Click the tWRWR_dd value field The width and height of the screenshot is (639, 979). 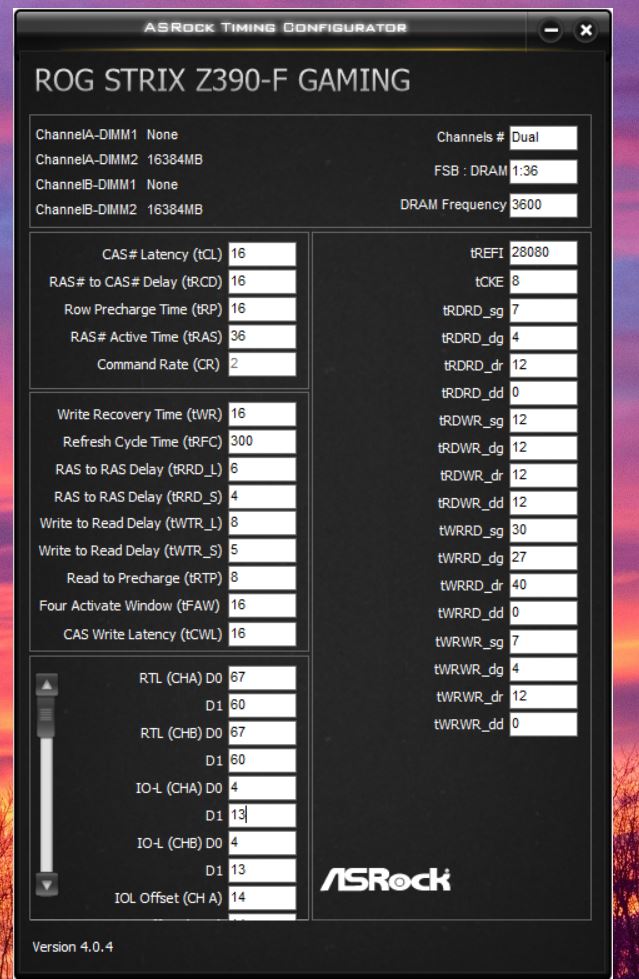tap(543, 724)
